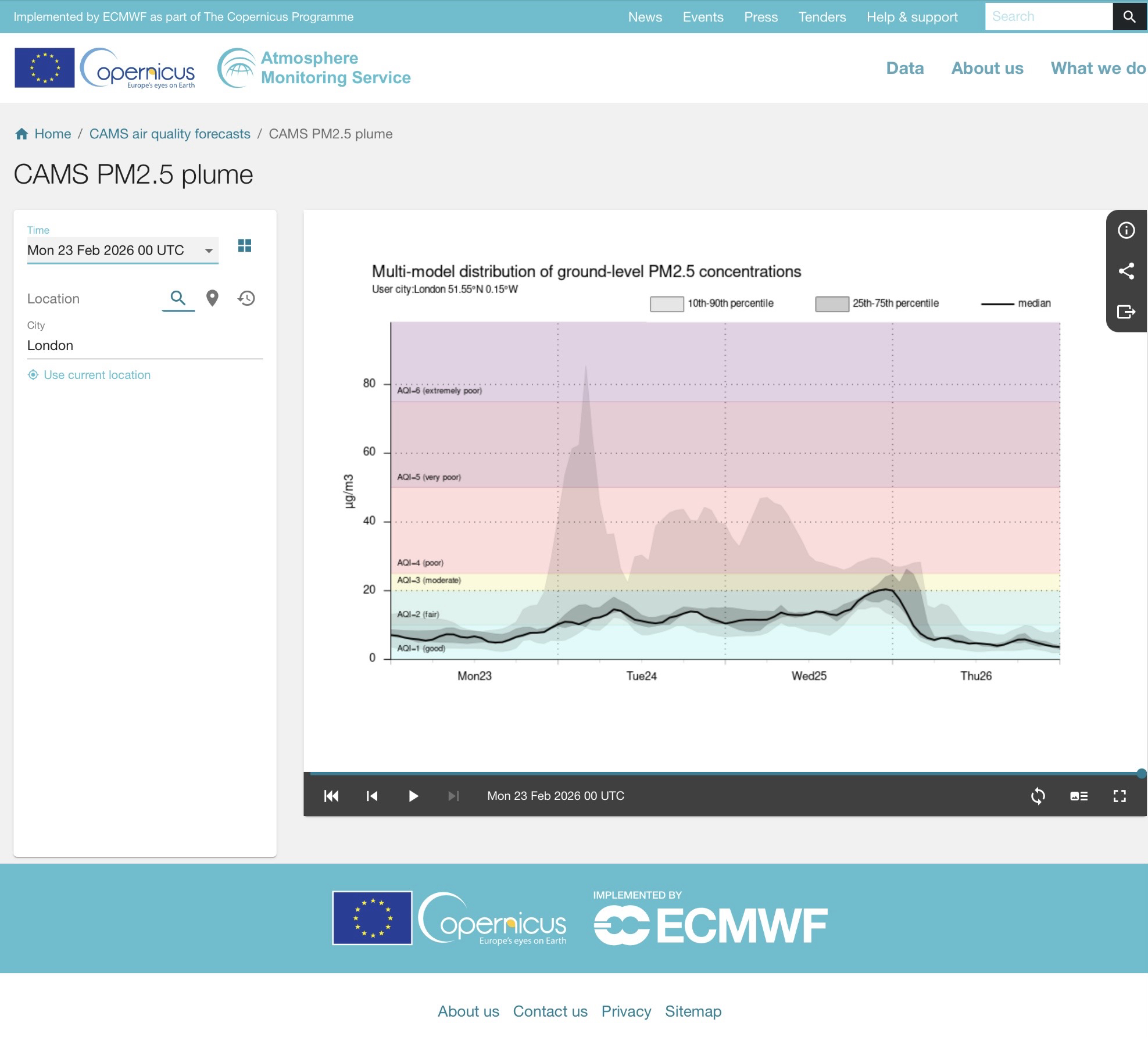The height and width of the screenshot is (1037, 1148).
Task: Choose the map pin location icon
Action: pyautogui.click(x=212, y=298)
